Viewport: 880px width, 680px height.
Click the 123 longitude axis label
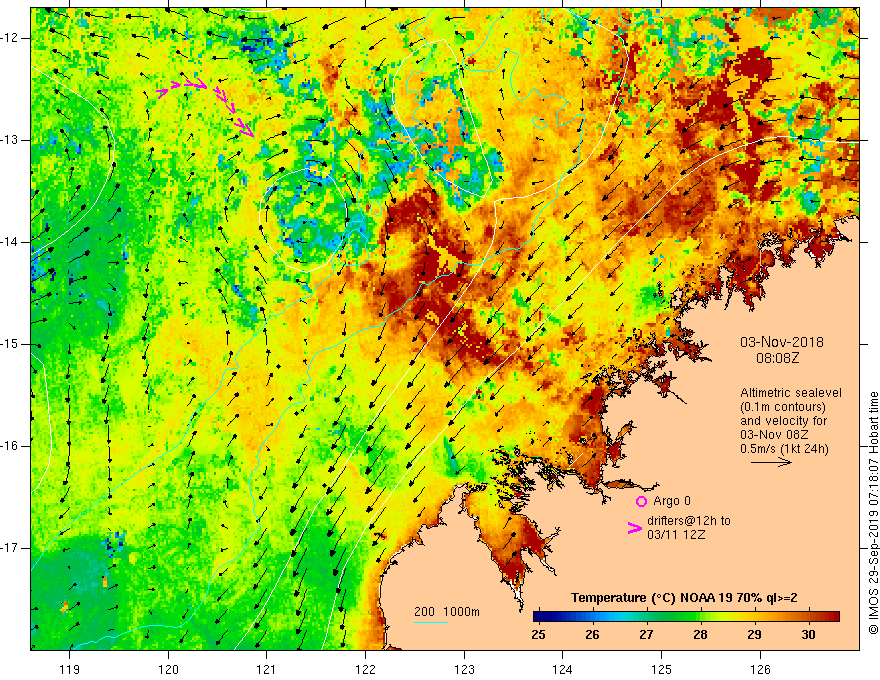(x=464, y=669)
